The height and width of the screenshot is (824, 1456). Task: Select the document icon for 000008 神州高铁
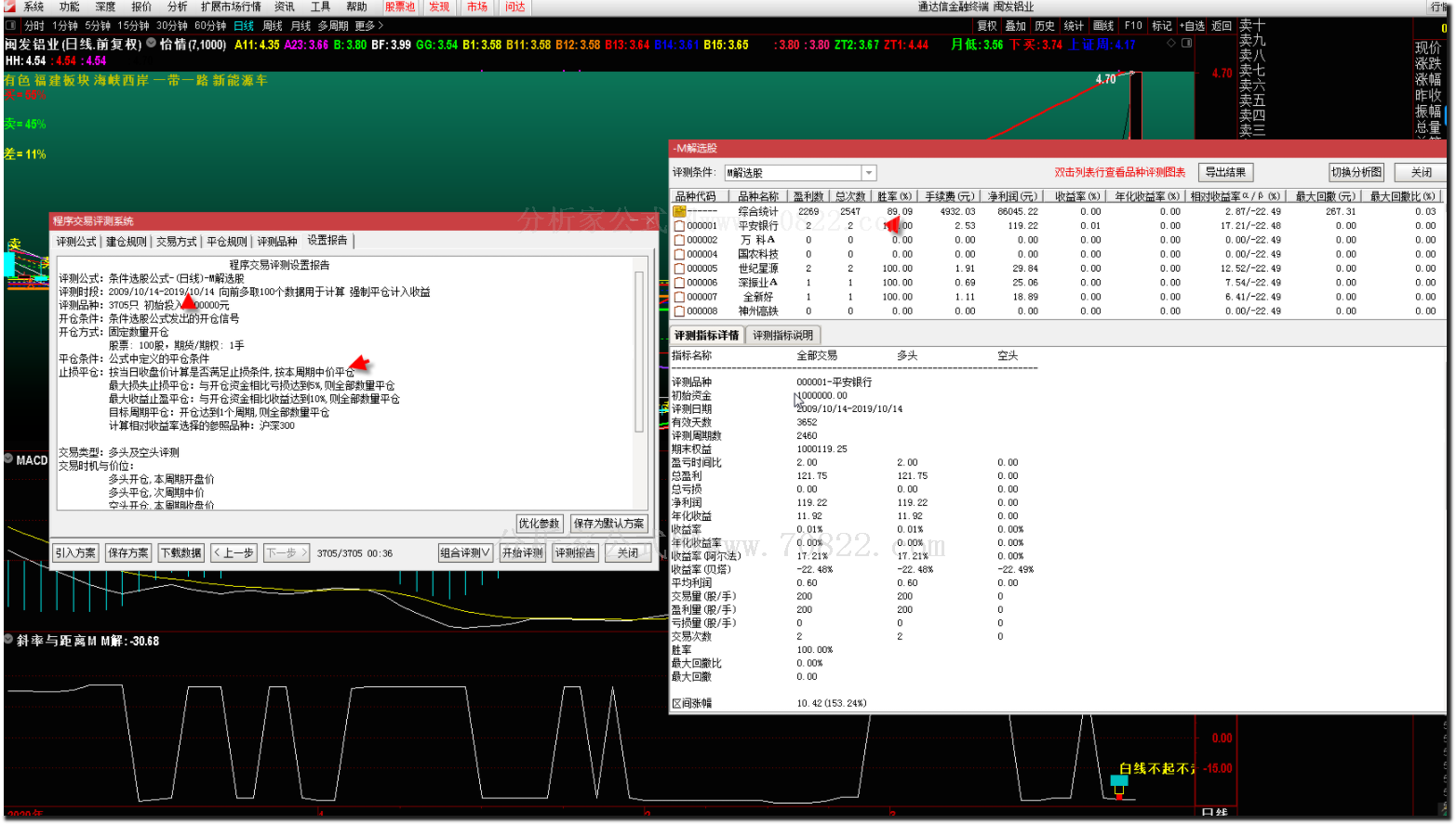coord(679,312)
